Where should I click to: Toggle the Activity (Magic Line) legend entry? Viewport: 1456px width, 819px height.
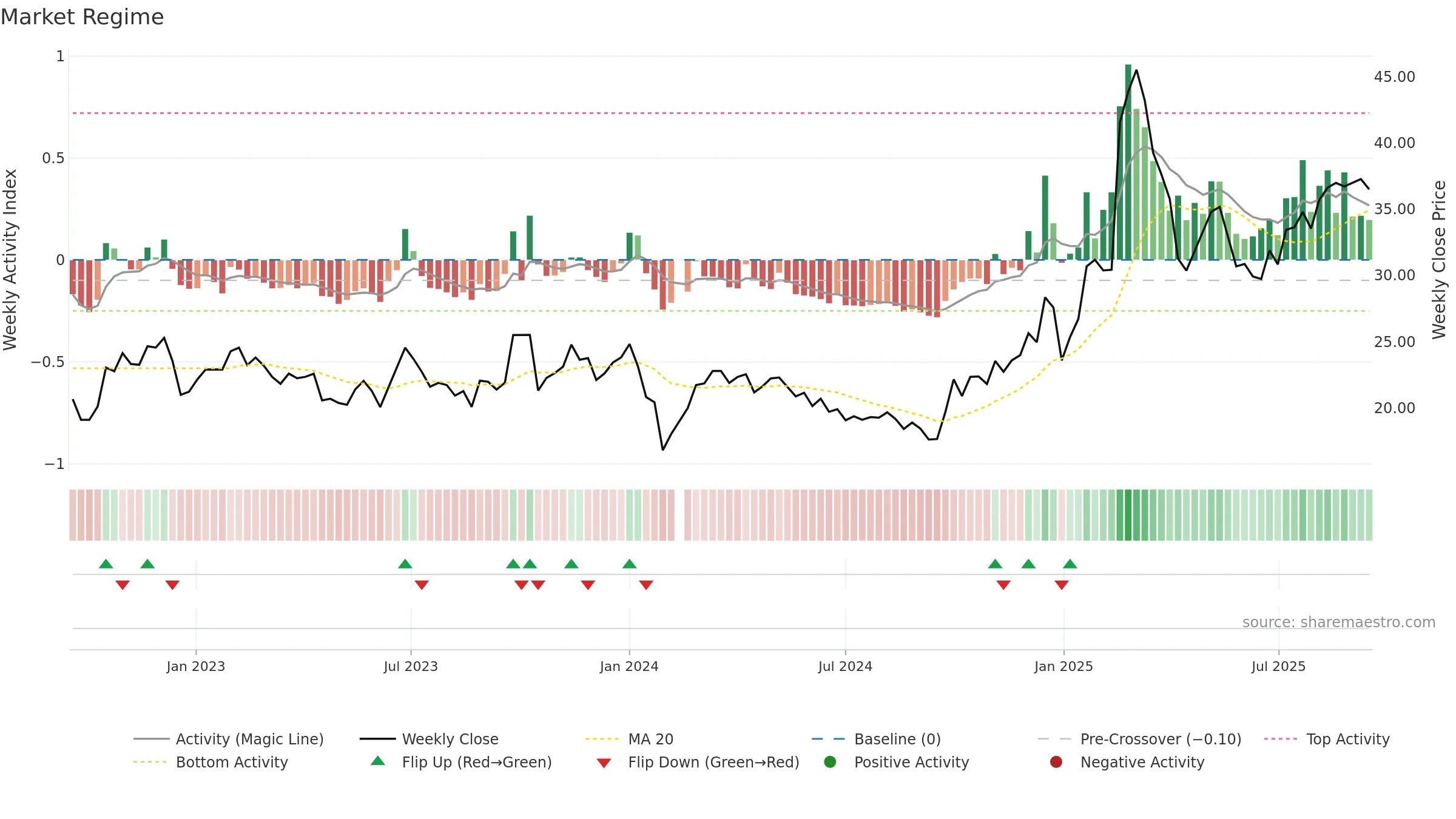point(229,739)
